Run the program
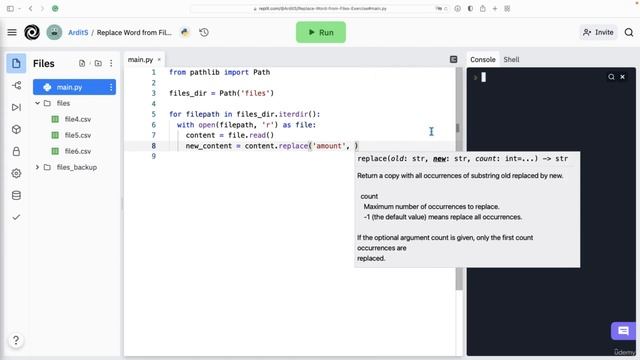640x360 pixels. (321, 32)
